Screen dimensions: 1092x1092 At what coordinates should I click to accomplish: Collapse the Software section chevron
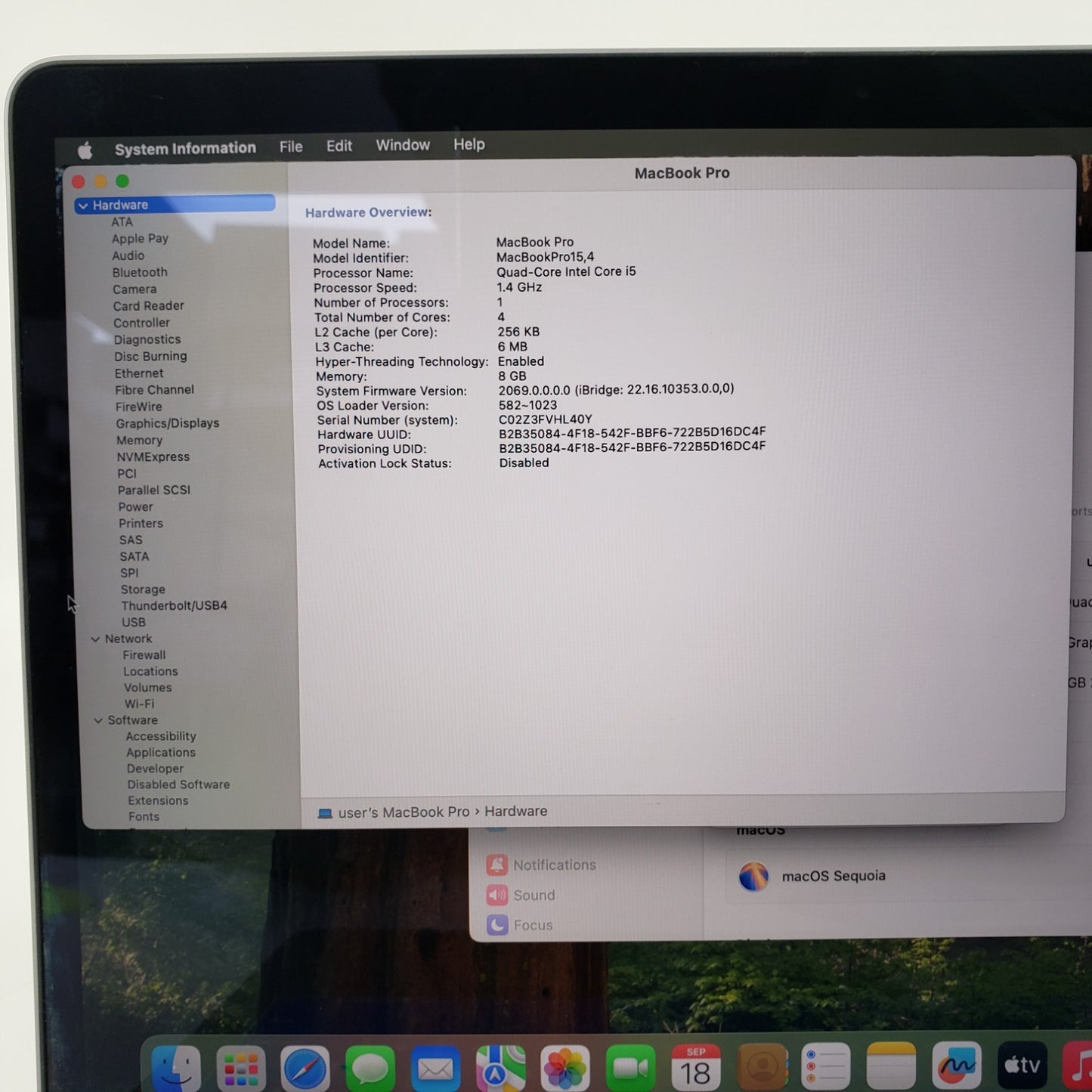click(98, 721)
